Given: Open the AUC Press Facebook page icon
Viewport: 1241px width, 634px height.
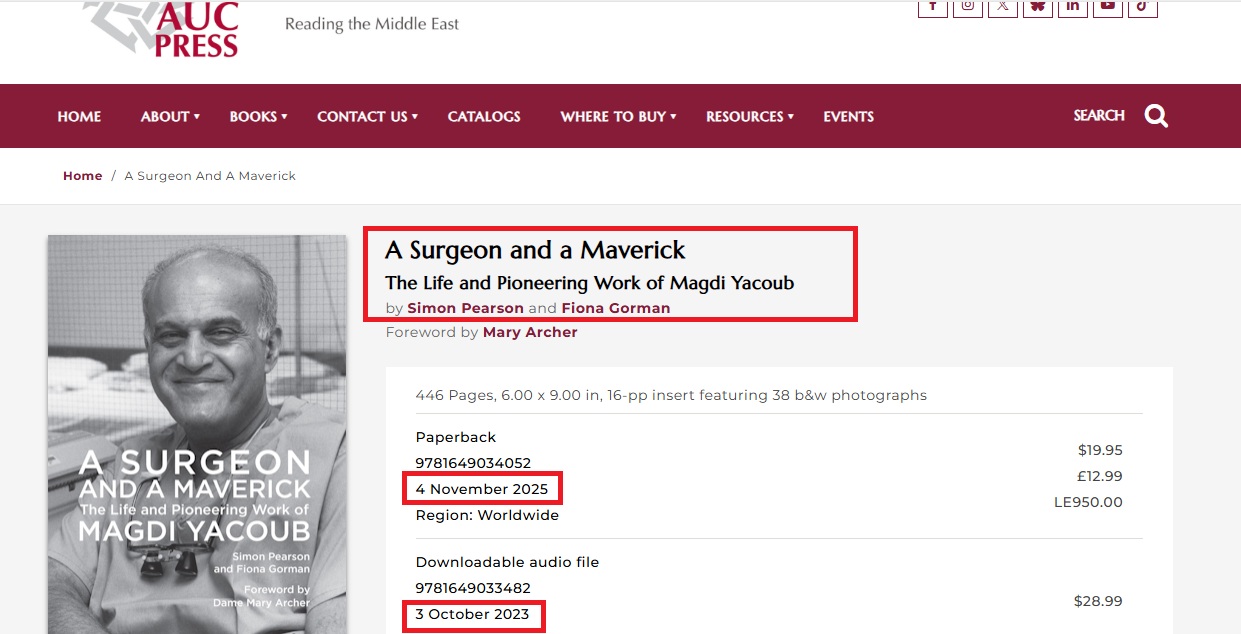Looking at the screenshot, I should [932, 7].
